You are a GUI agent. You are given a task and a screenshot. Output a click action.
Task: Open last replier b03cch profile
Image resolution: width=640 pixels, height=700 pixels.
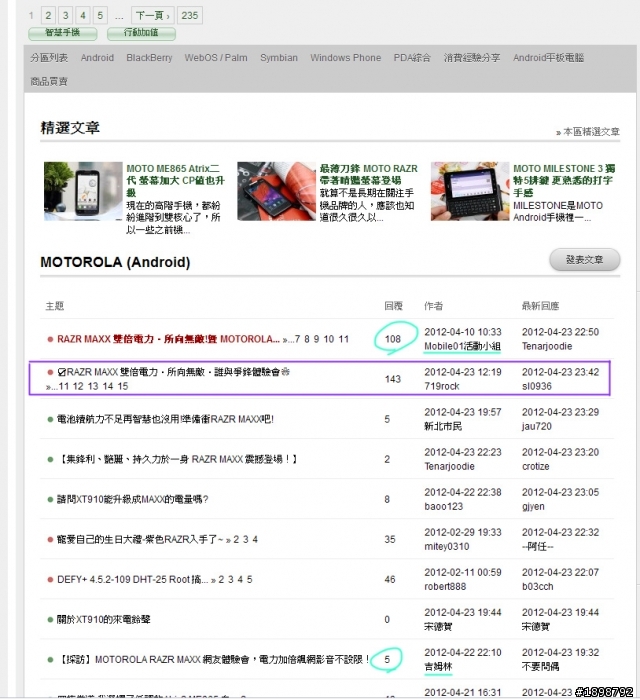(x=538, y=587)
